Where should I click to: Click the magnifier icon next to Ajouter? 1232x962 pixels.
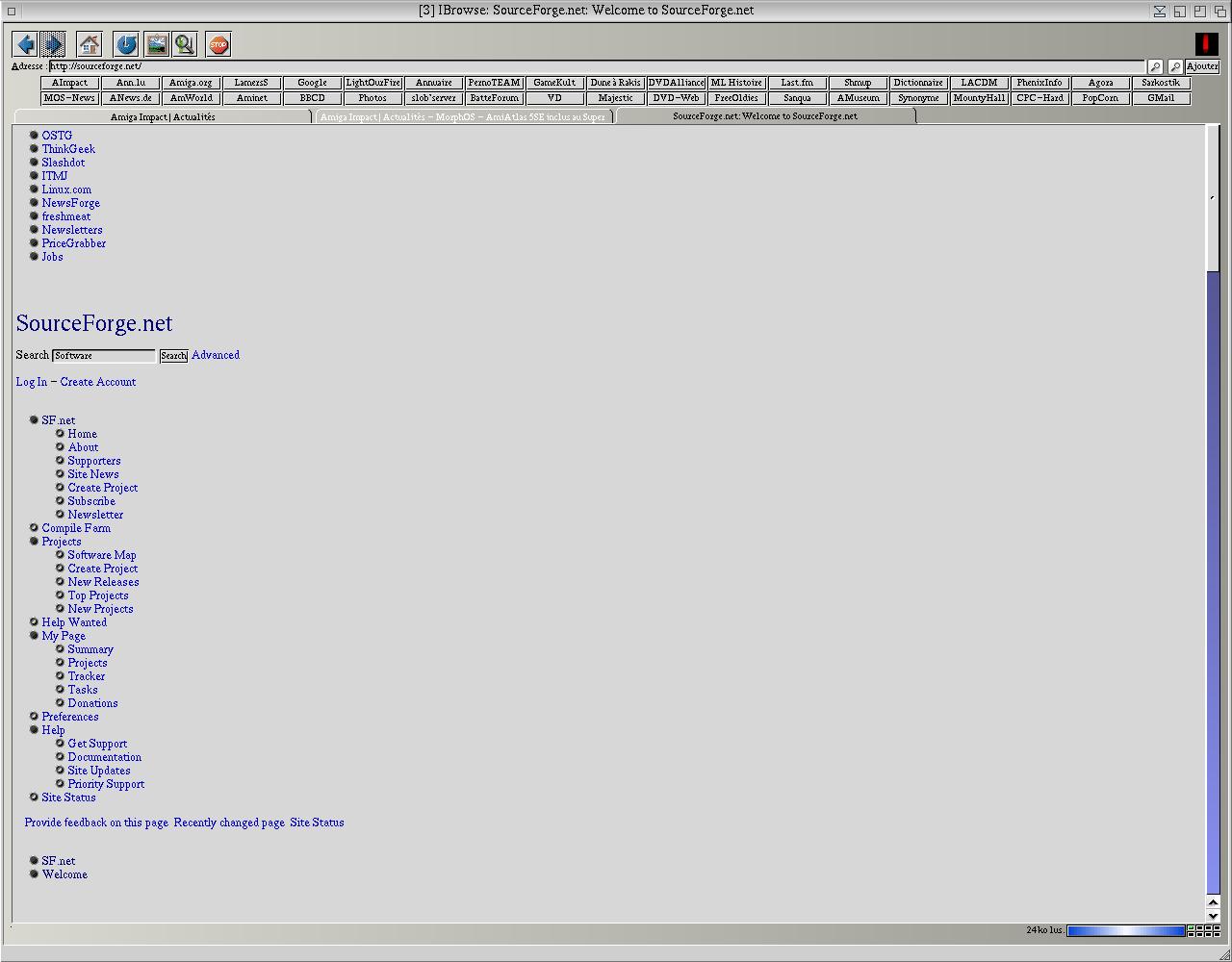click(1175, 66)
